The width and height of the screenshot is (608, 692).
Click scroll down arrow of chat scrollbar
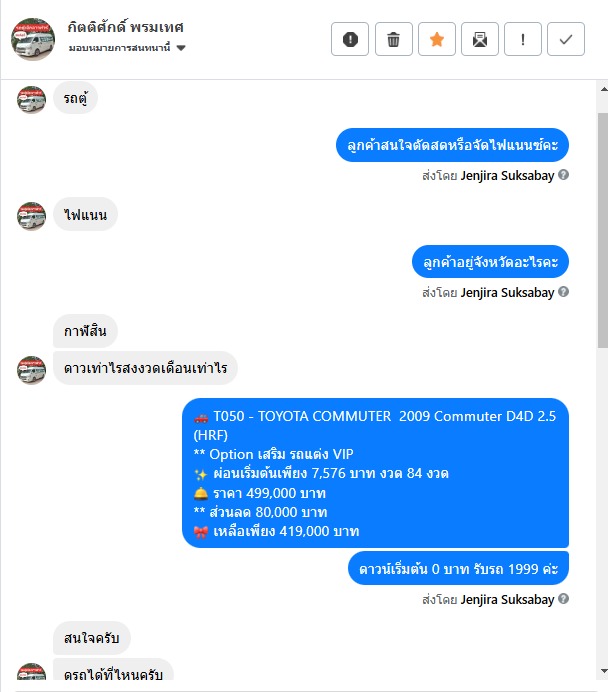click(x=603, y=671)
